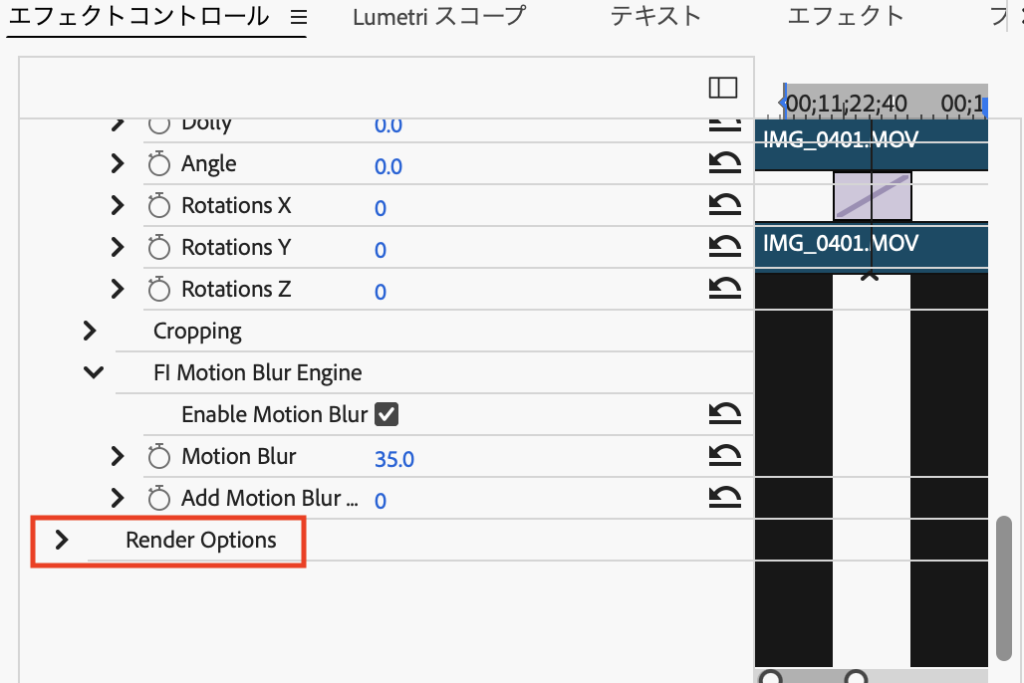Click the blue Dolly value of 0.0
Image resolution: width=1024 pixels, height=683 pixels.
point(388,125)
